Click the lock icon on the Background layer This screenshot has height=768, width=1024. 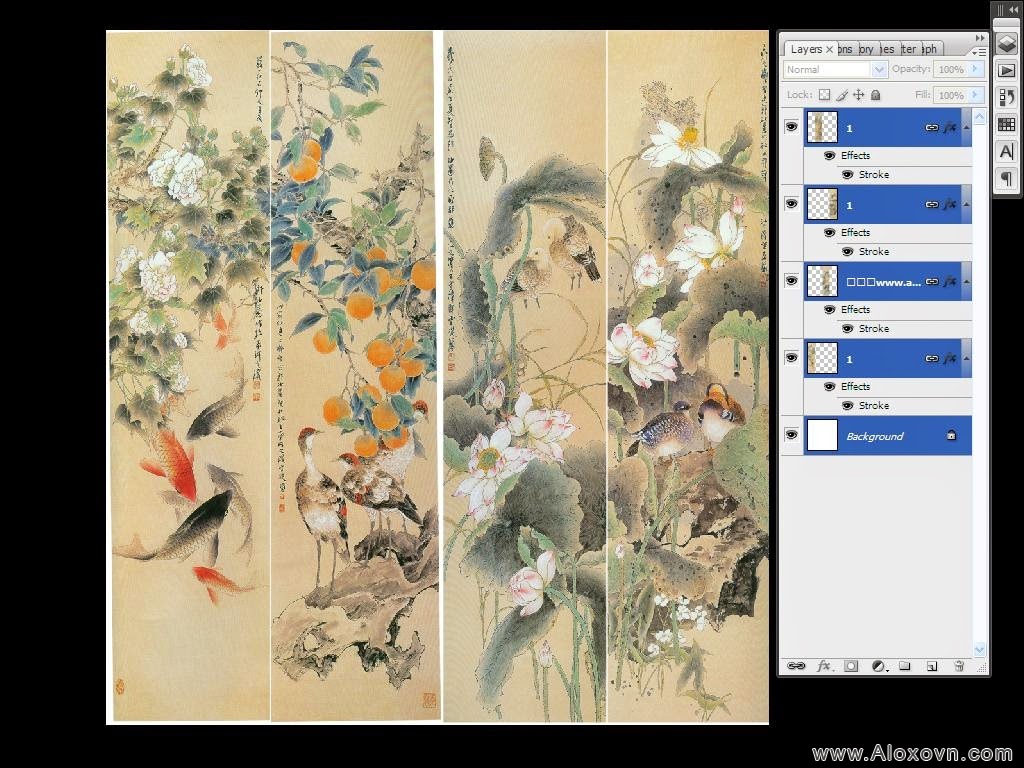[952, 435]
